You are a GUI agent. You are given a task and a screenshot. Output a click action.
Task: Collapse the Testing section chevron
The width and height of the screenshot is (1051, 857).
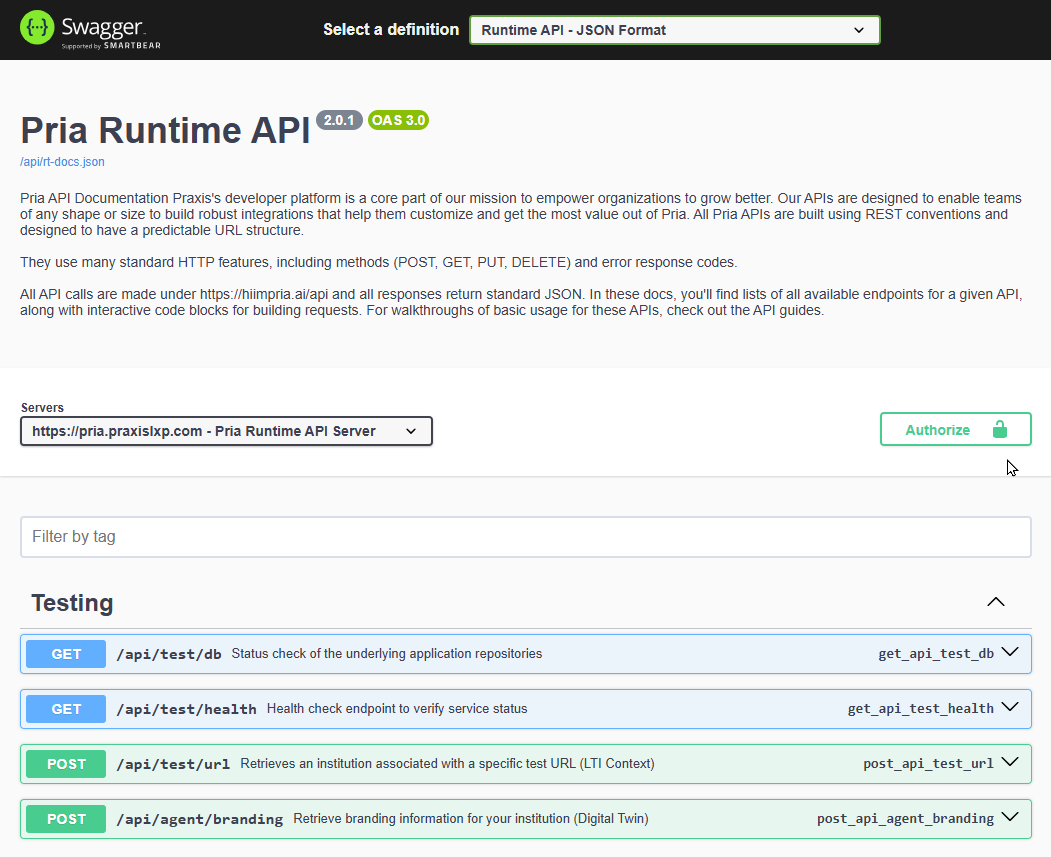point(995,602)
